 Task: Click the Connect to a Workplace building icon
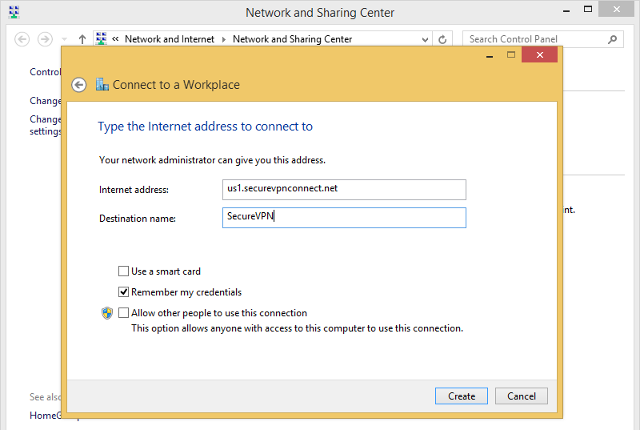pos(102,84)
